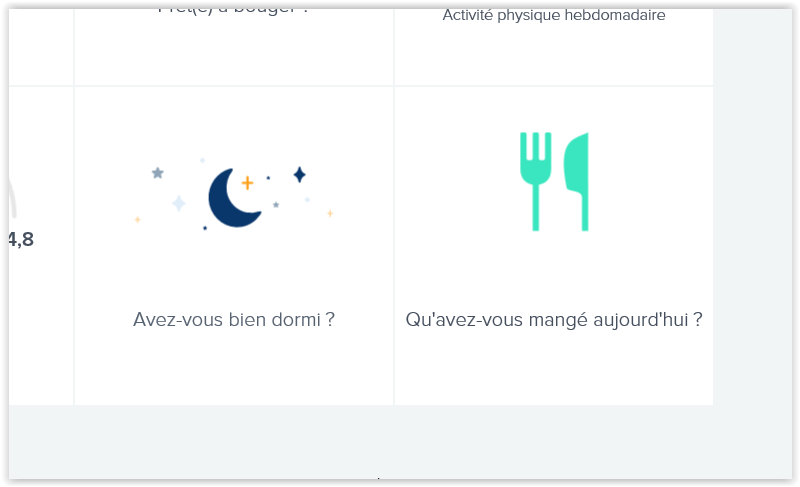800x487 pixels.
Task: Select the weekly physical activity card
Action: 554,46
